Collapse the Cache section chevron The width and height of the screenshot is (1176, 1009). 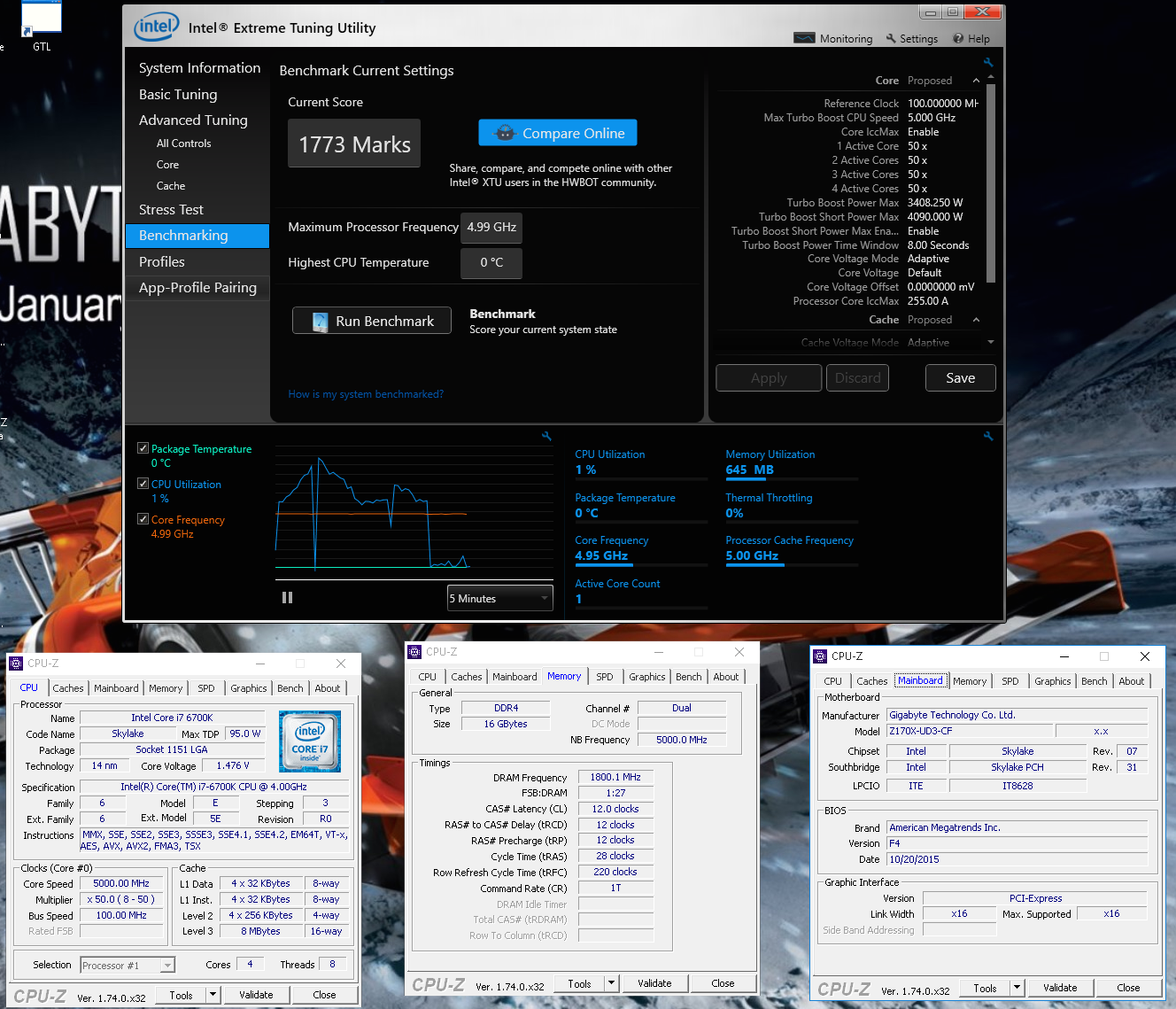tap(976, 320)
